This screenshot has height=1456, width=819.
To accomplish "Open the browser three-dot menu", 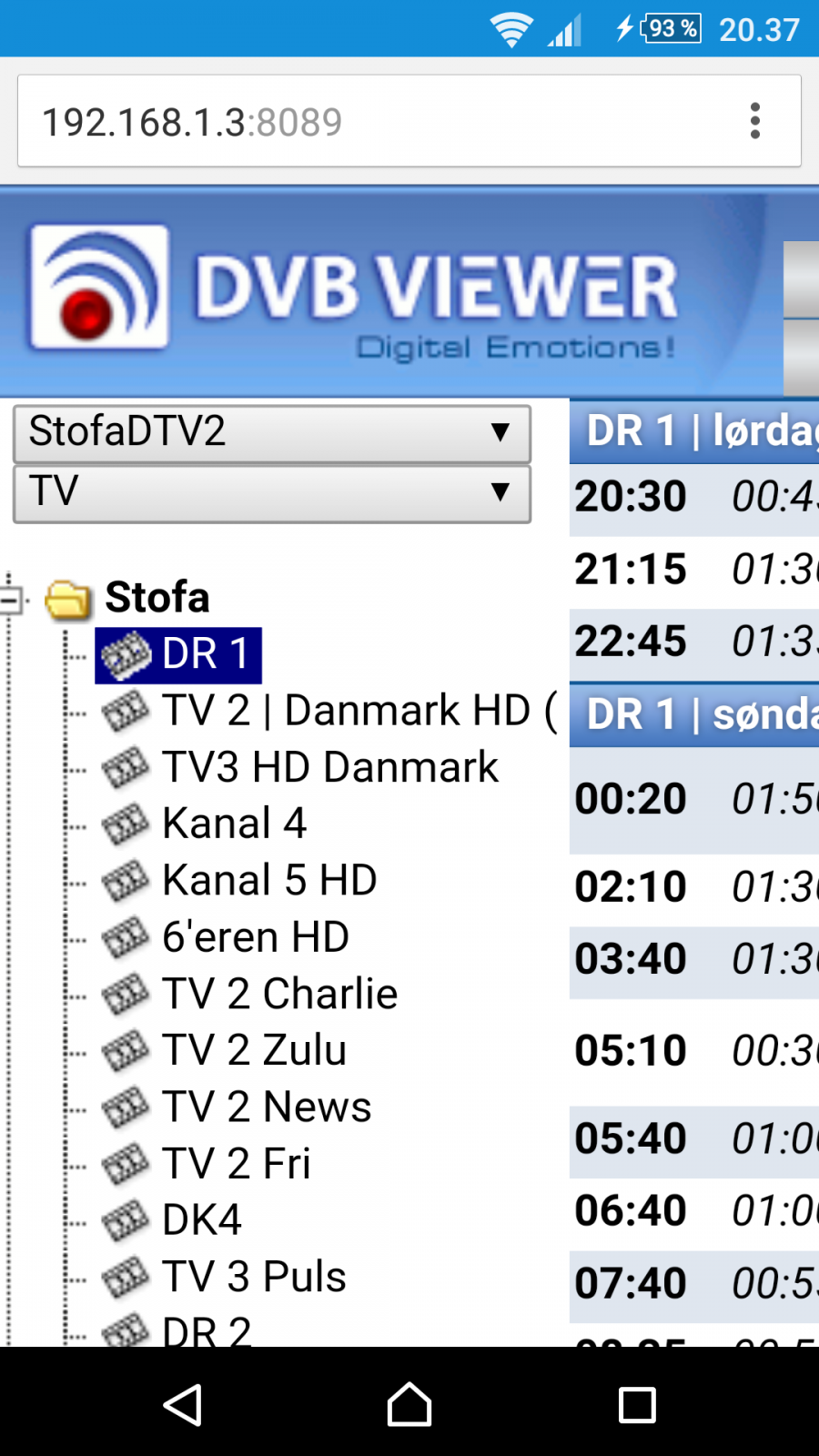I will point(754,121).
